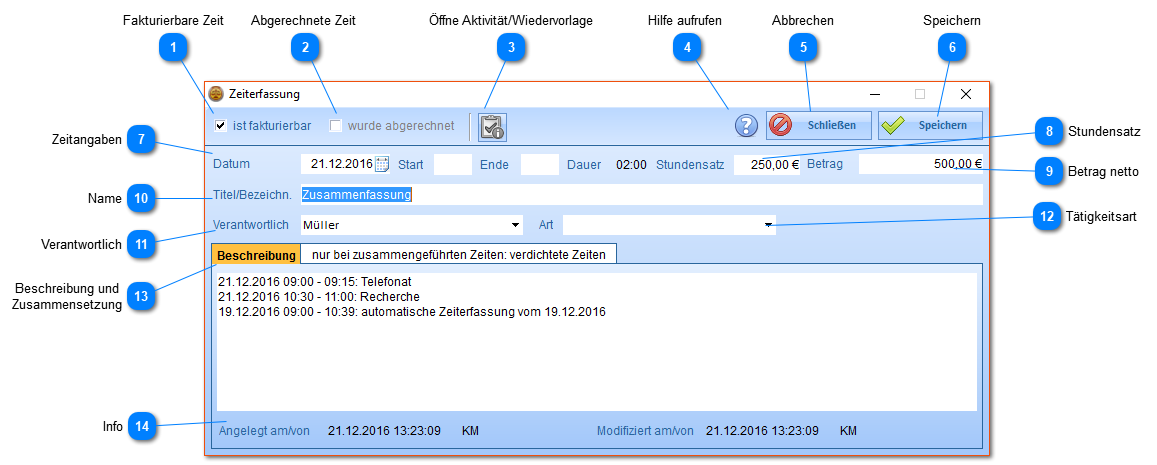Minimize the Zeiterfassung window
This screenshot has height=465, width=1157.
[x=875, y=94]
